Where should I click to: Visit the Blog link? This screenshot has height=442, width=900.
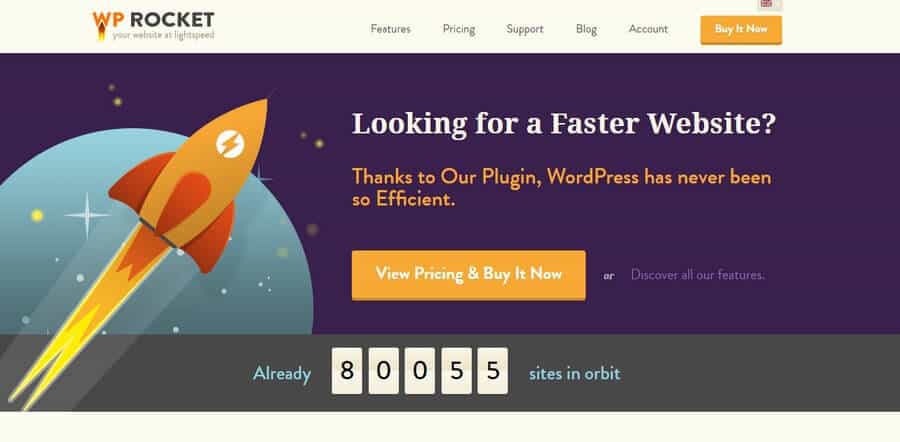586,29
